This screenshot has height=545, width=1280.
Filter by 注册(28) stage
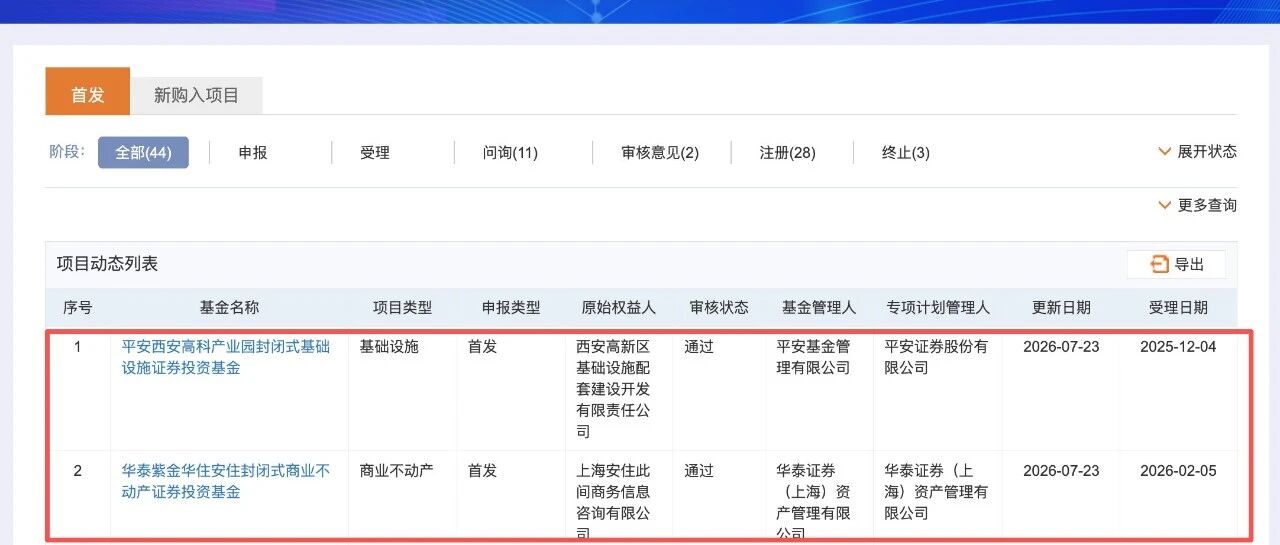(x=787, y=153)
